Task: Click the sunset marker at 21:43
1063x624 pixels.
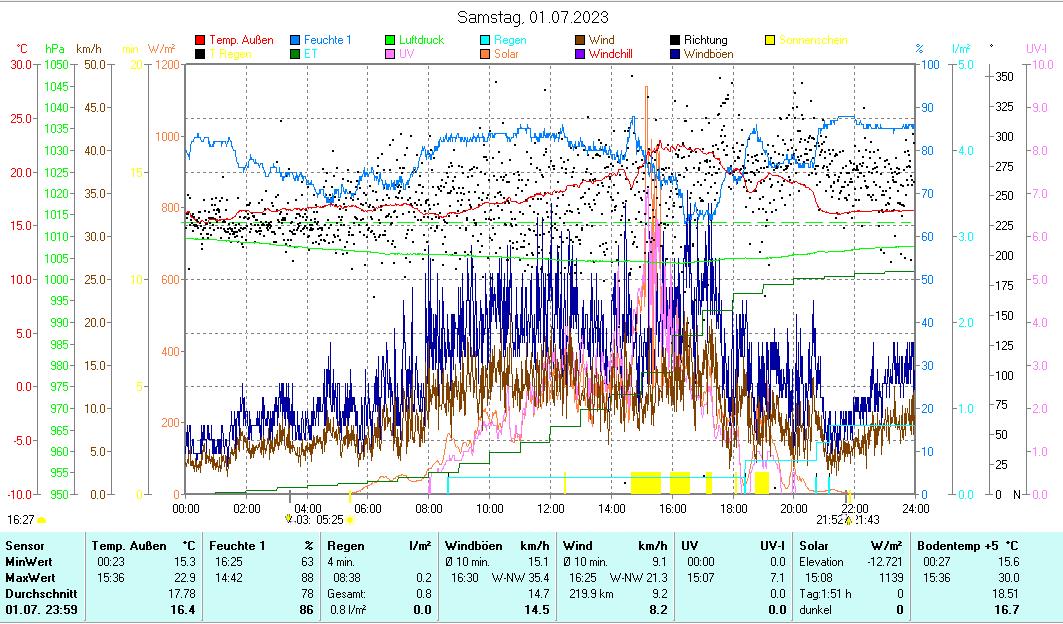Action: (849, 520)
